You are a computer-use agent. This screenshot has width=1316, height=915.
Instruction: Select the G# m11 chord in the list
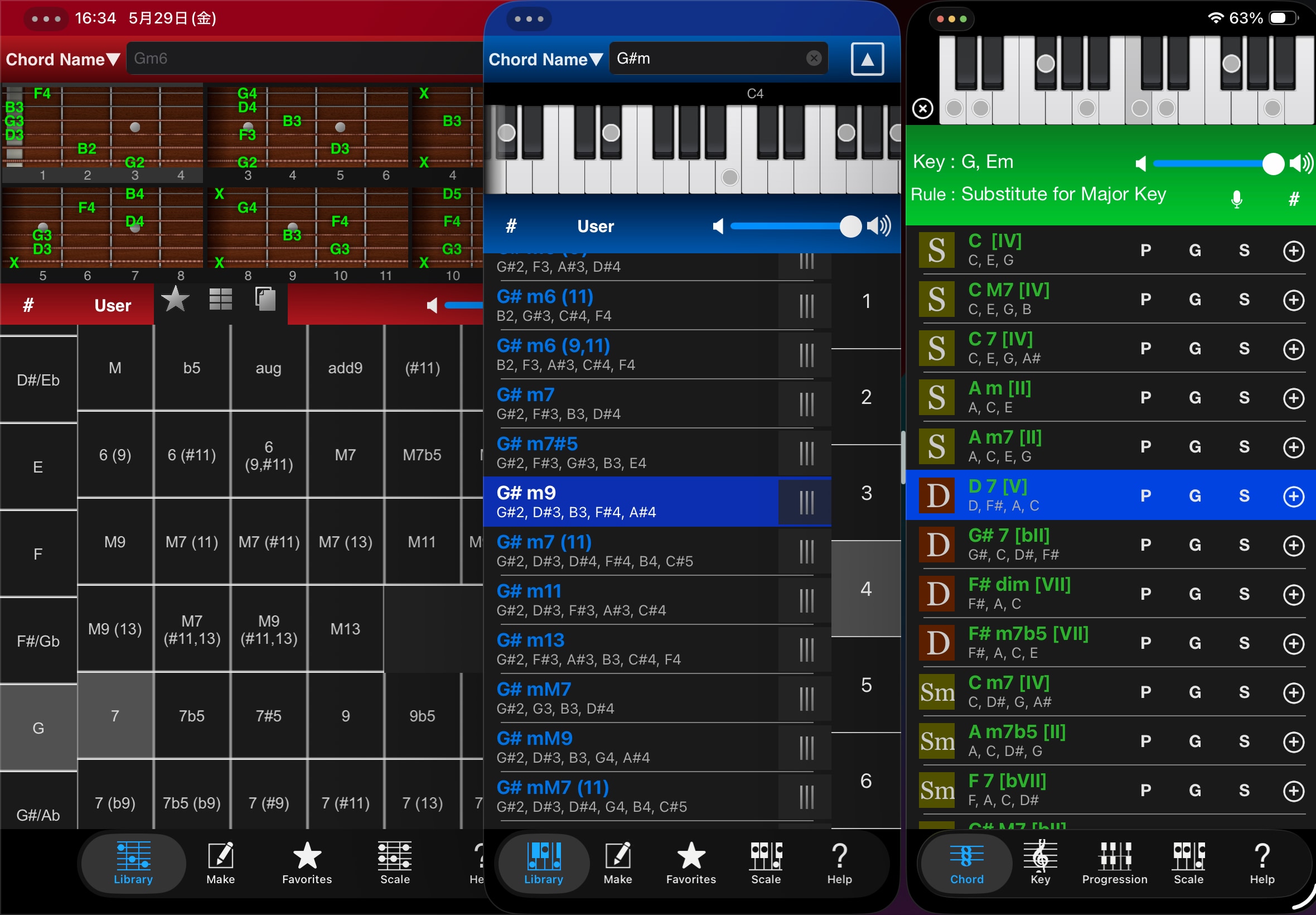tap(637, 600)
